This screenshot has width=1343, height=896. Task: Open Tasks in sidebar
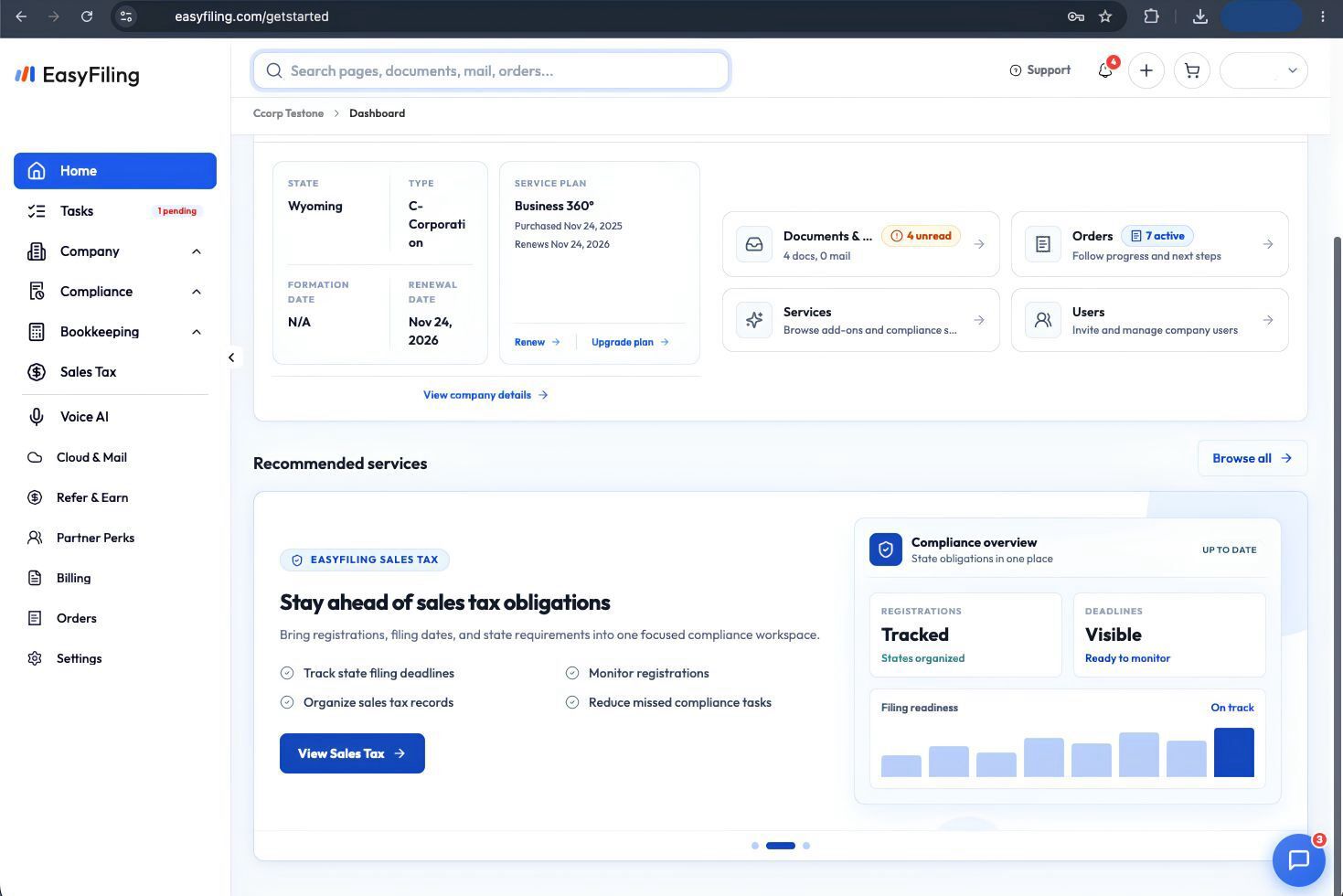point(115,211)
